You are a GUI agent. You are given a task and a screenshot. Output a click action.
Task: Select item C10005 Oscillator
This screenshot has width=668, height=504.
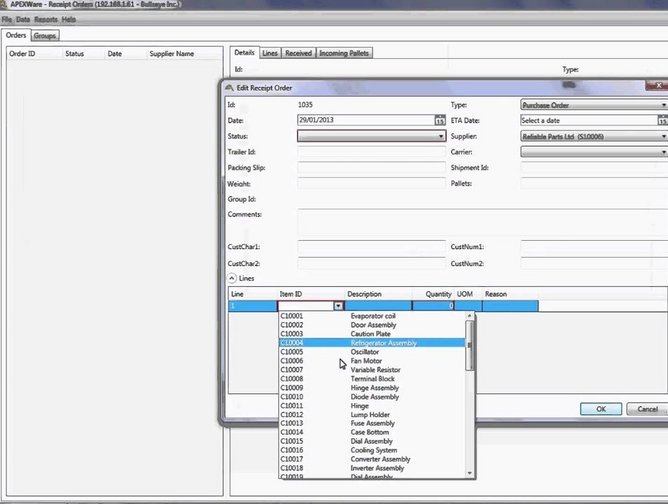[x=372, y=352]
